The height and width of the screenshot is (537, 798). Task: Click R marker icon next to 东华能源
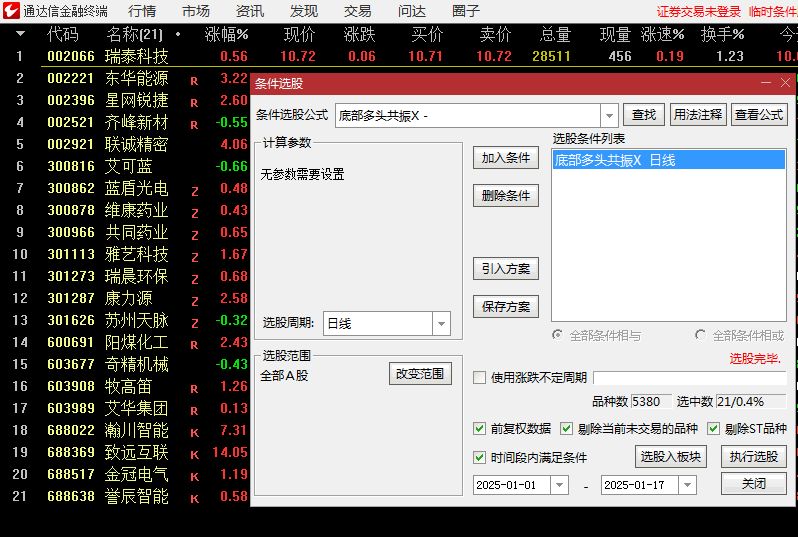[194, 81]
